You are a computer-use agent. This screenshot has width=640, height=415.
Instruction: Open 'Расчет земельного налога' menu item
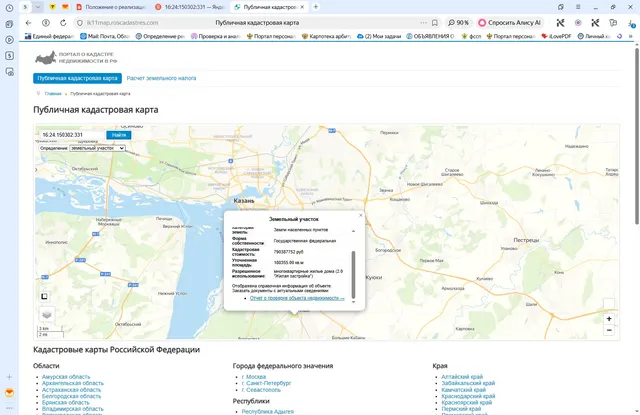click(x=161, y=78)
